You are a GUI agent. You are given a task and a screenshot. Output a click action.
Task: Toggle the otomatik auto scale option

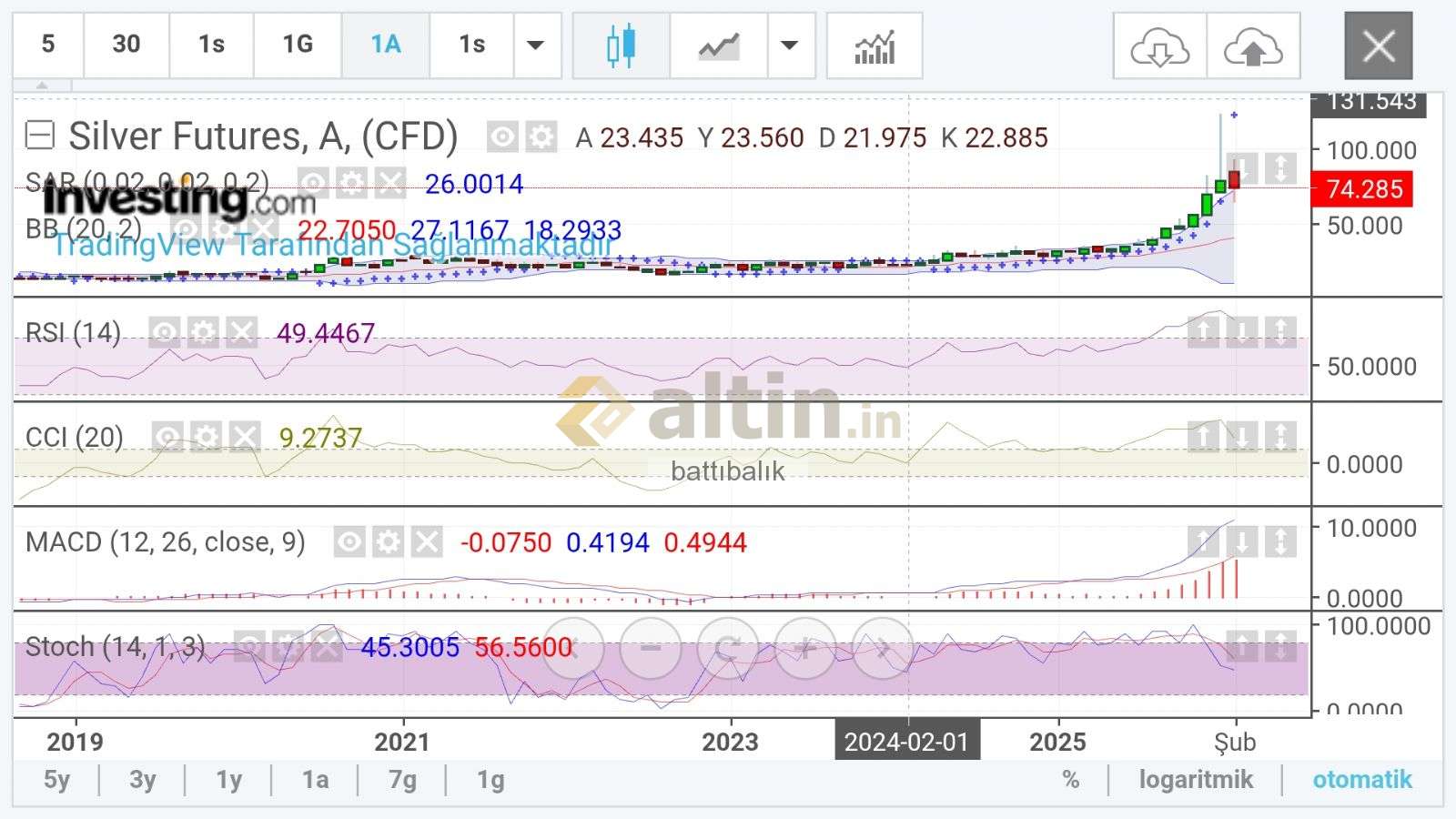1361,780
